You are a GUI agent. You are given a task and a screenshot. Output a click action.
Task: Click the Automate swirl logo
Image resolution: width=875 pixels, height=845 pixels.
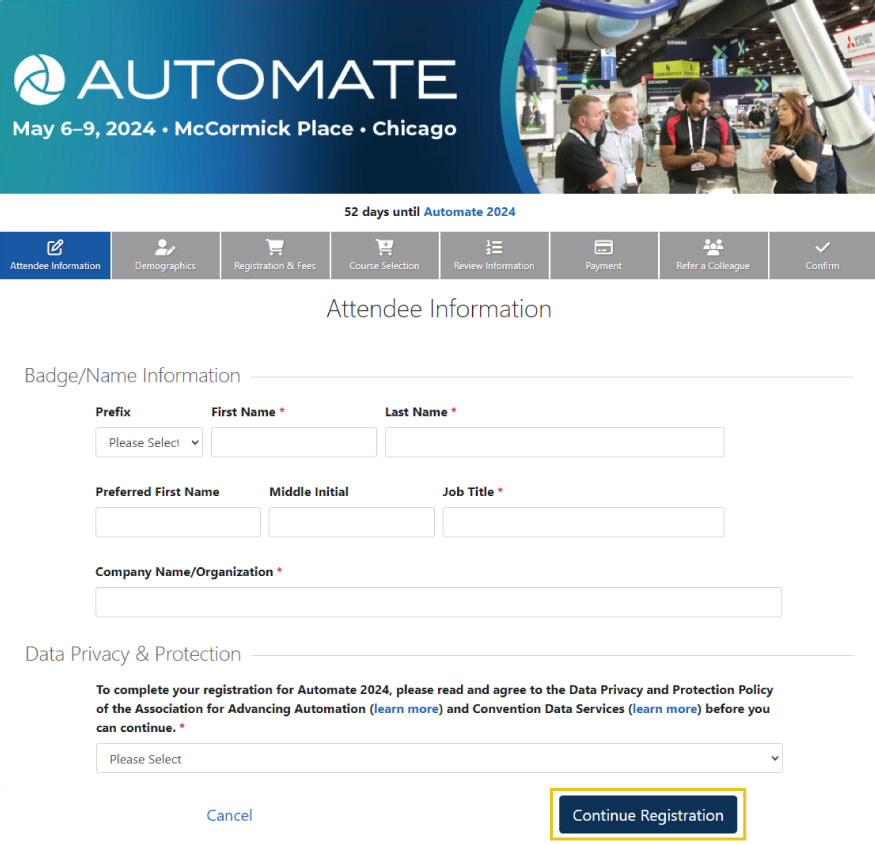pos(39,80)
